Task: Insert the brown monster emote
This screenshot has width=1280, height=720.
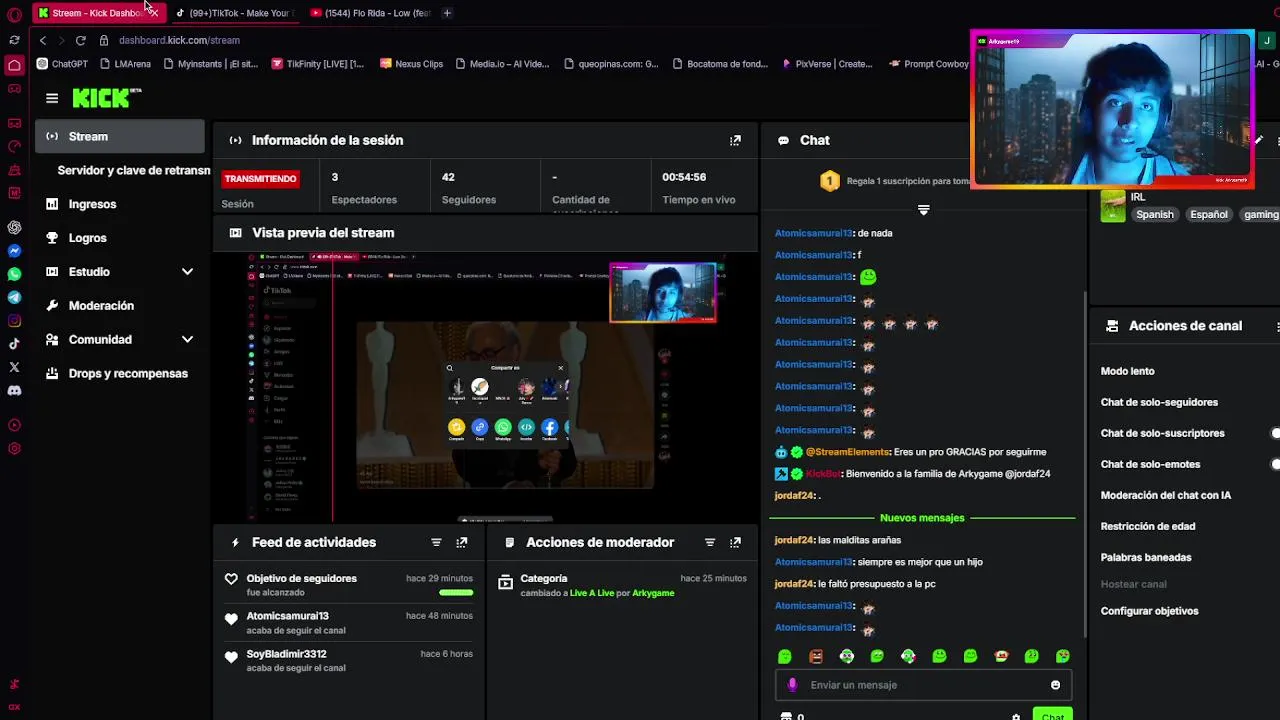Action: tap(816, 657)
